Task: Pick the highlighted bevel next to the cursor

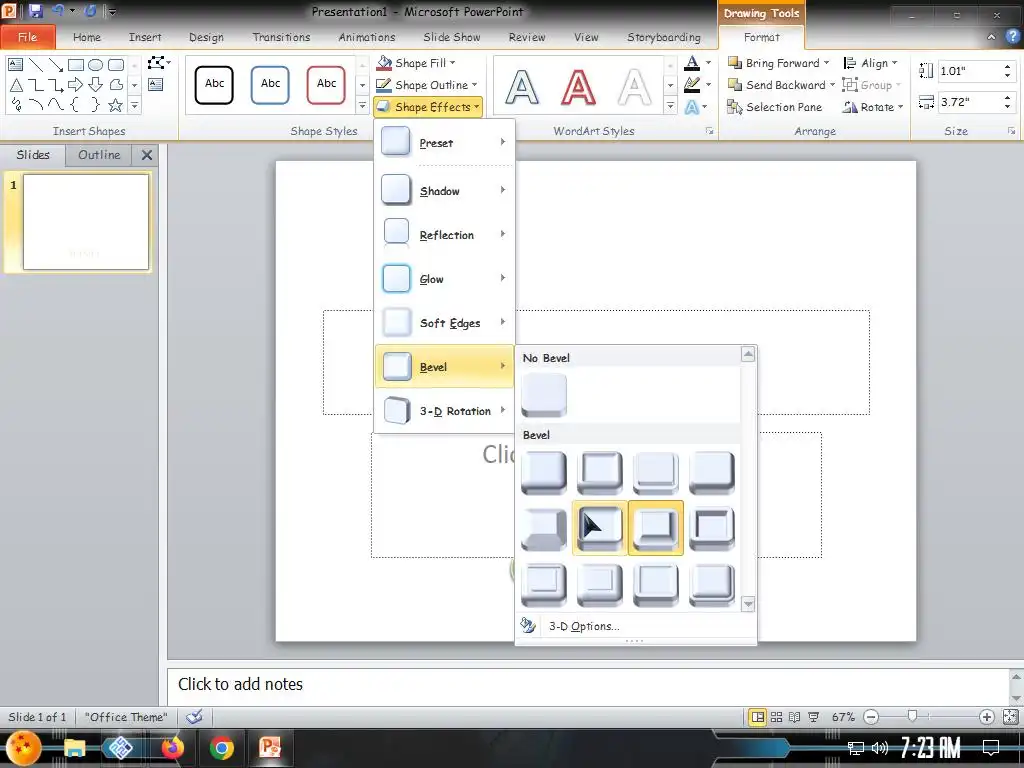Action: tap(656, 528)
